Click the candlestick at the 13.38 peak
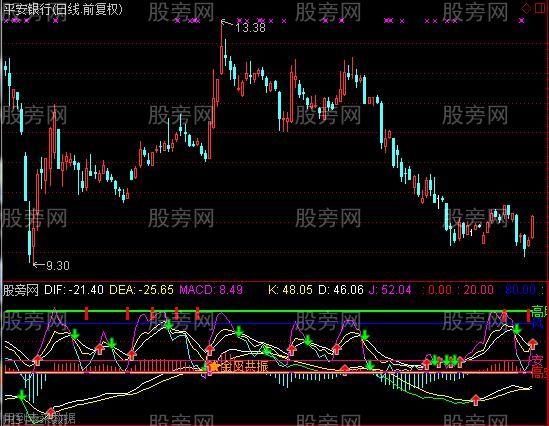Image resolution: width=549 pixels, height=426 pixels. pos(222,47)
